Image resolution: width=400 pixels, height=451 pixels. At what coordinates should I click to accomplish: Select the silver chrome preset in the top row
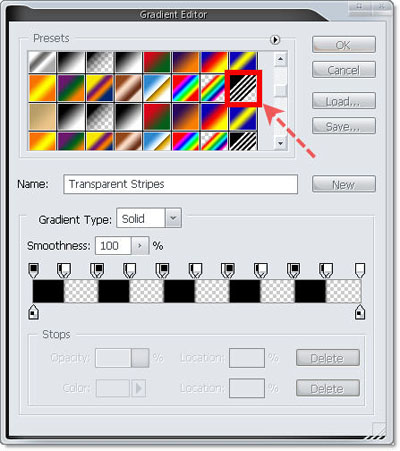[x=42, y=62]
